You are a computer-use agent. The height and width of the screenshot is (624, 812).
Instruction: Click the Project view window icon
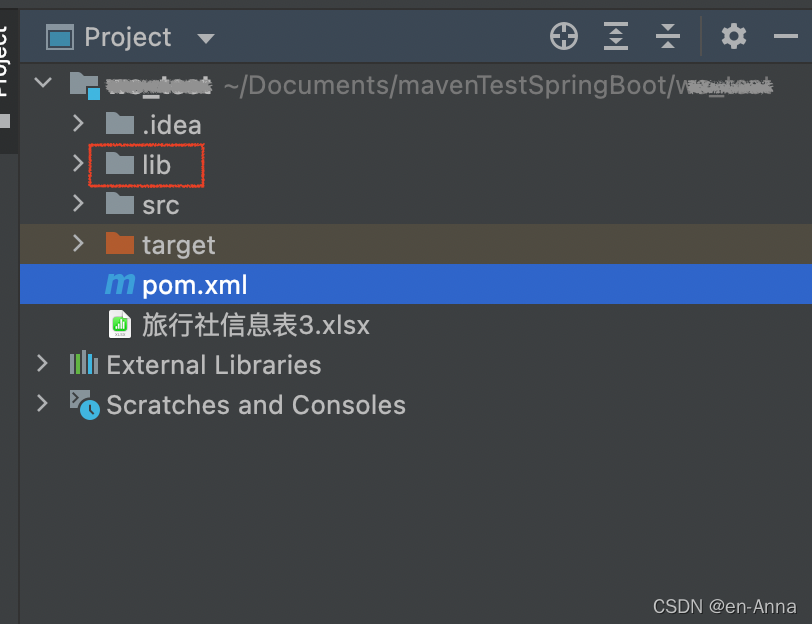[x=60, y=37]
